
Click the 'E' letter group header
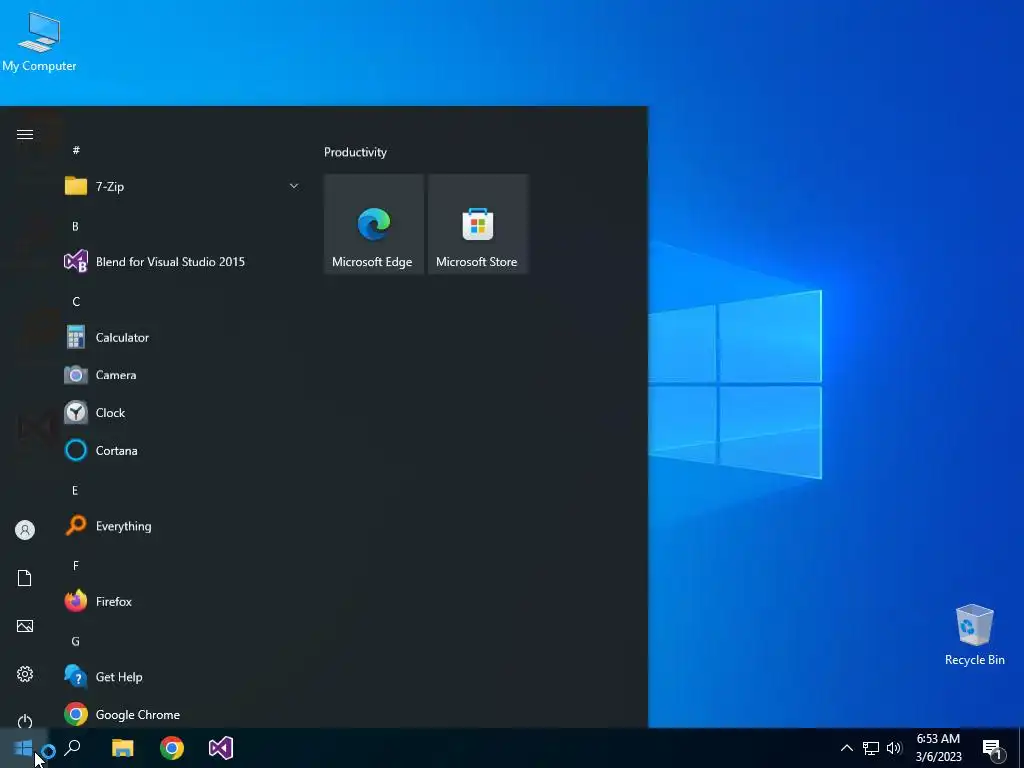tap(75, 490)
